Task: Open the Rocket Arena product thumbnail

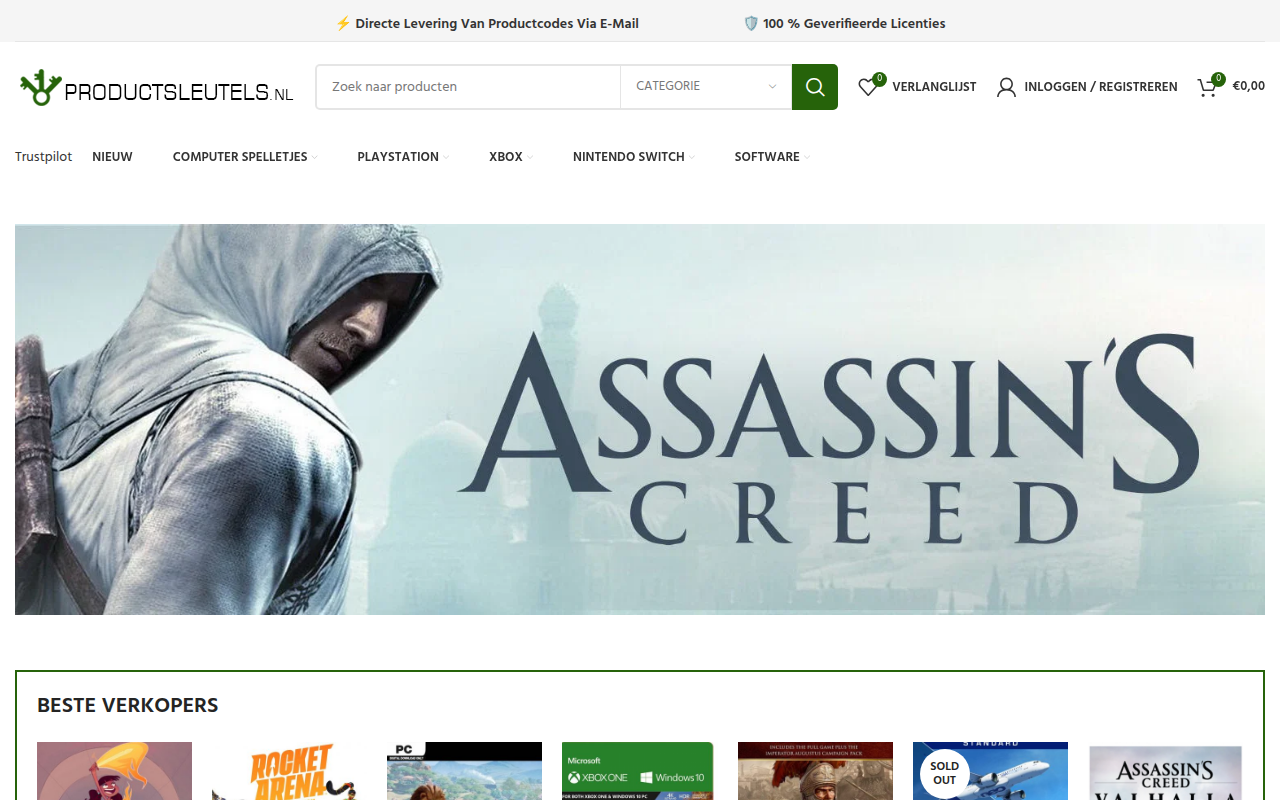Action: tap(289, 771)
